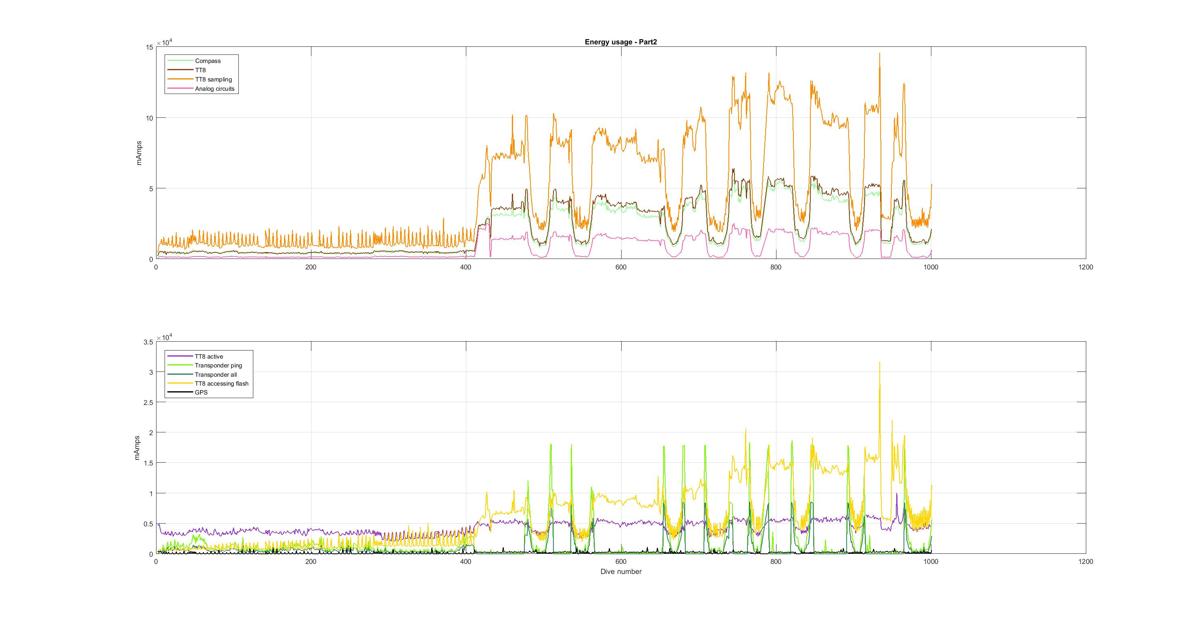
Task: Click the "800" x-tick under the bottom plot
Action: pyautogui.click(x=776, y=562)
